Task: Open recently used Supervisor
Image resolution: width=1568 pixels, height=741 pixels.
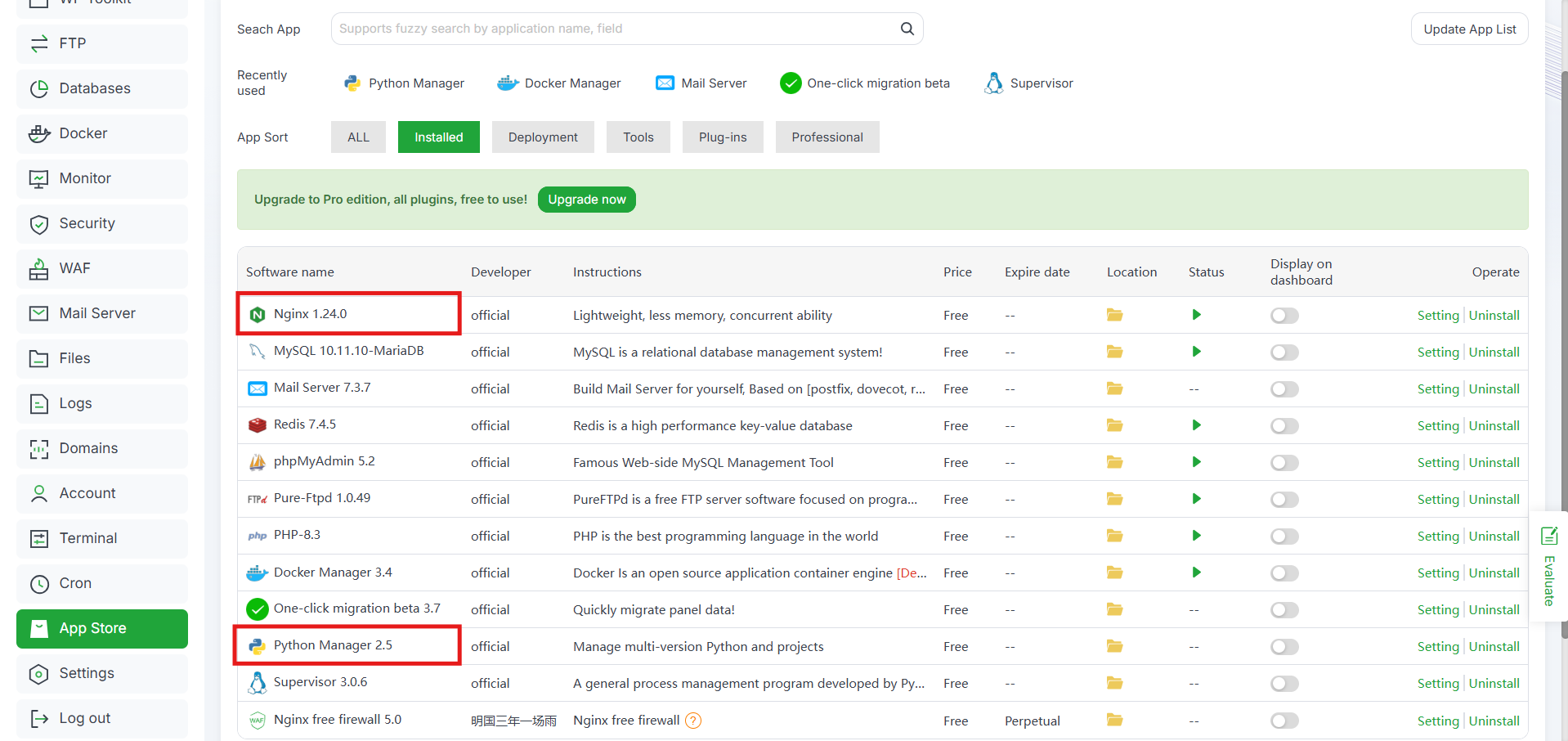Action: 1028,83
